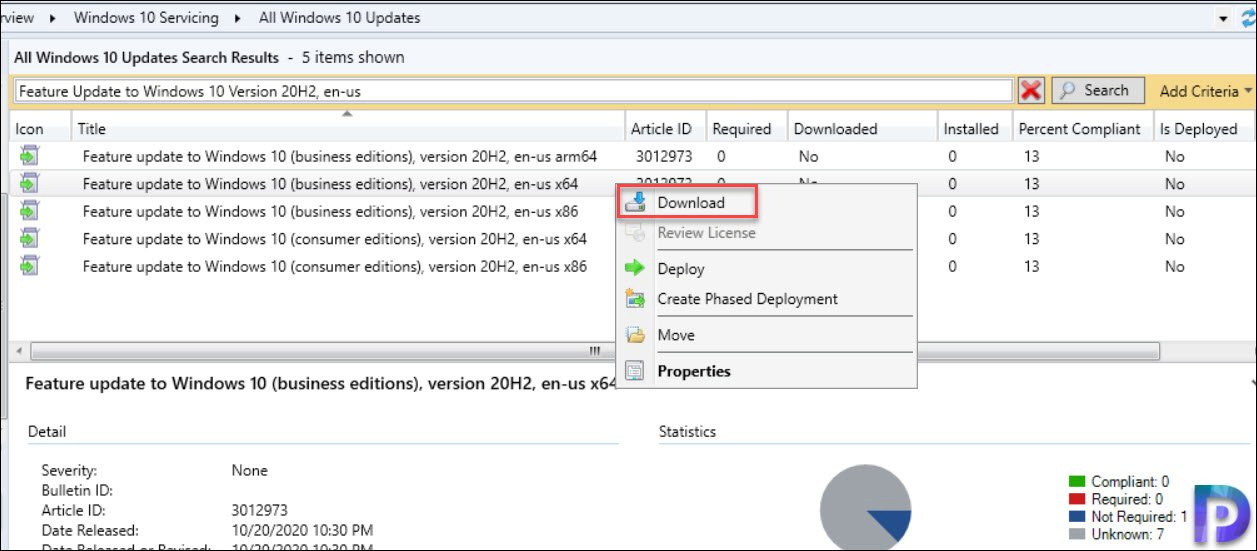Select Move in the context menu

point(676,335)
